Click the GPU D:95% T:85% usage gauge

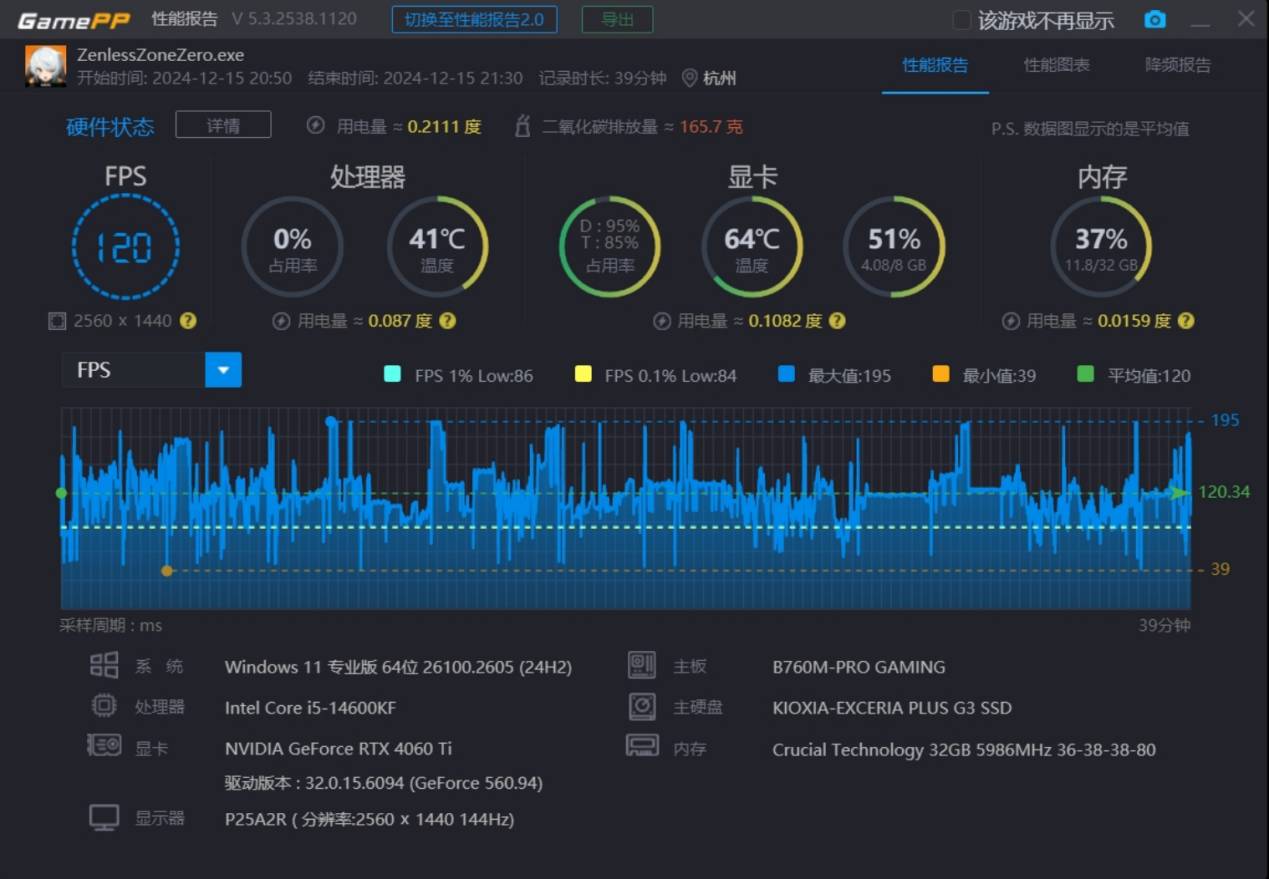click(610, 247)
